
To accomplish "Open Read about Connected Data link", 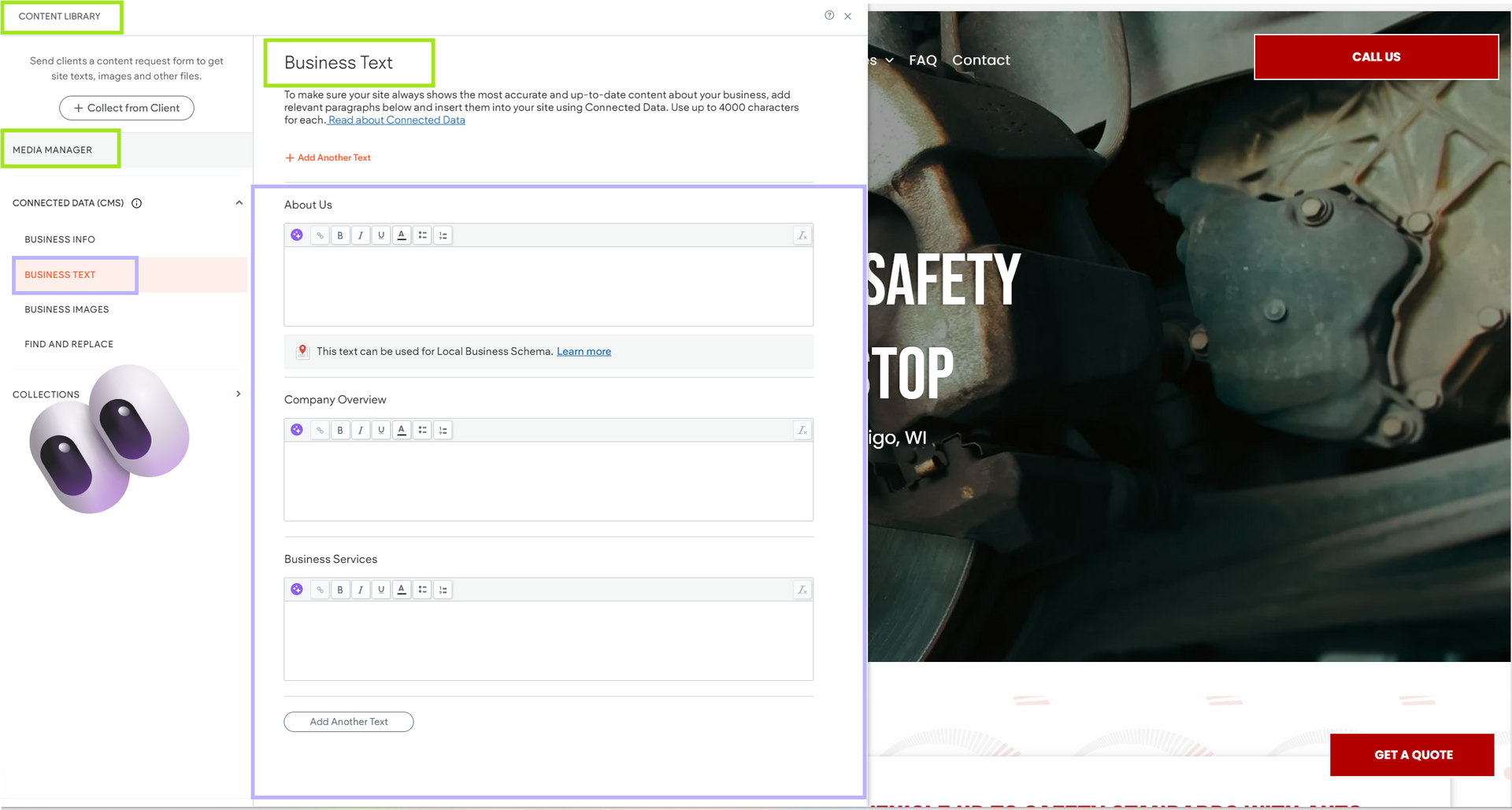I will (x=396, y=120).
